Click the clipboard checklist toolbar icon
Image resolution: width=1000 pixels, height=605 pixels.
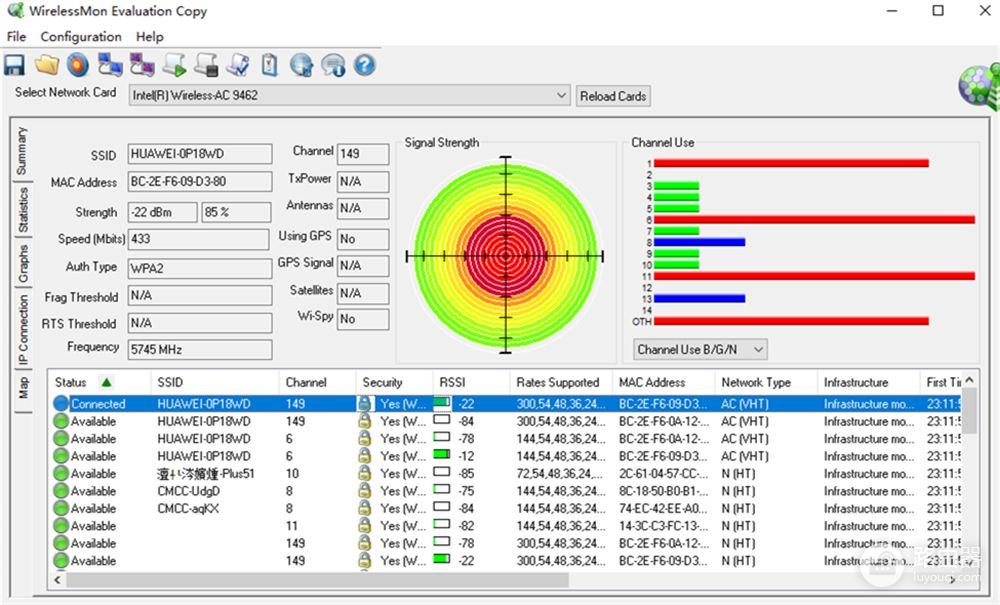269,66
